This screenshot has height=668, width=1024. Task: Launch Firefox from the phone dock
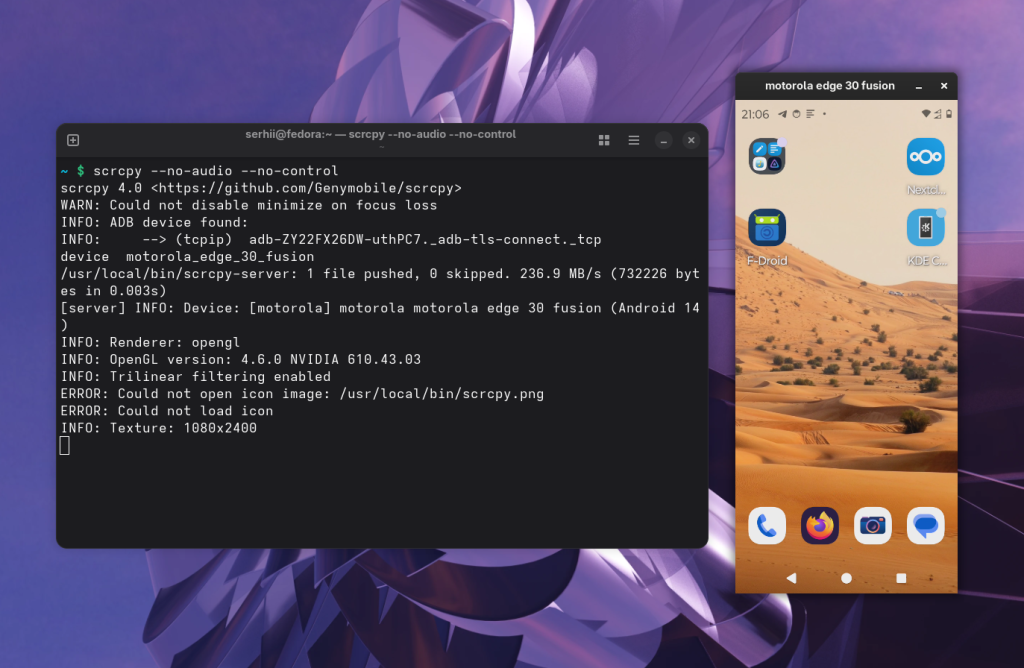(x=820, y=525)
